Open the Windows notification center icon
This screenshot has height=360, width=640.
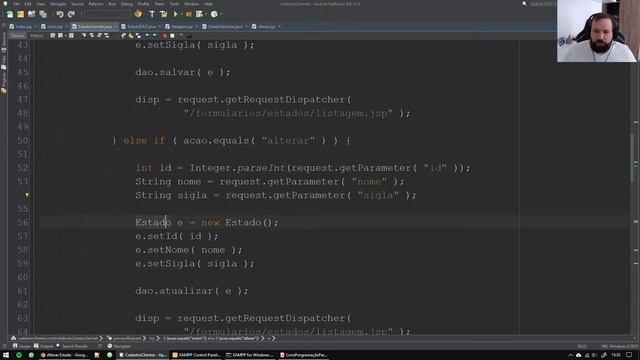629,355
